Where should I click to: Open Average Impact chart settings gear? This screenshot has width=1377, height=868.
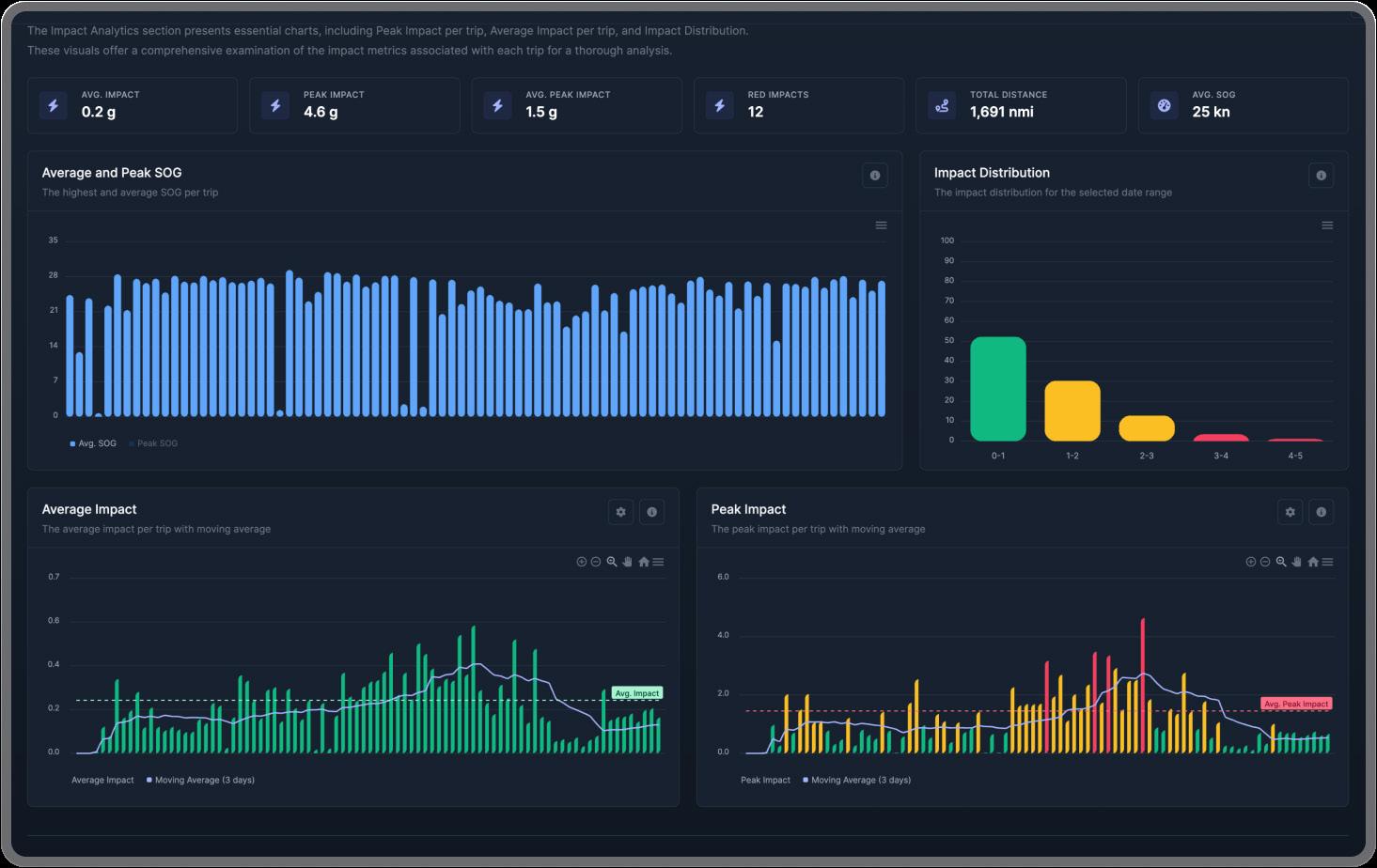pyautogui.click(x=620, y=512)
